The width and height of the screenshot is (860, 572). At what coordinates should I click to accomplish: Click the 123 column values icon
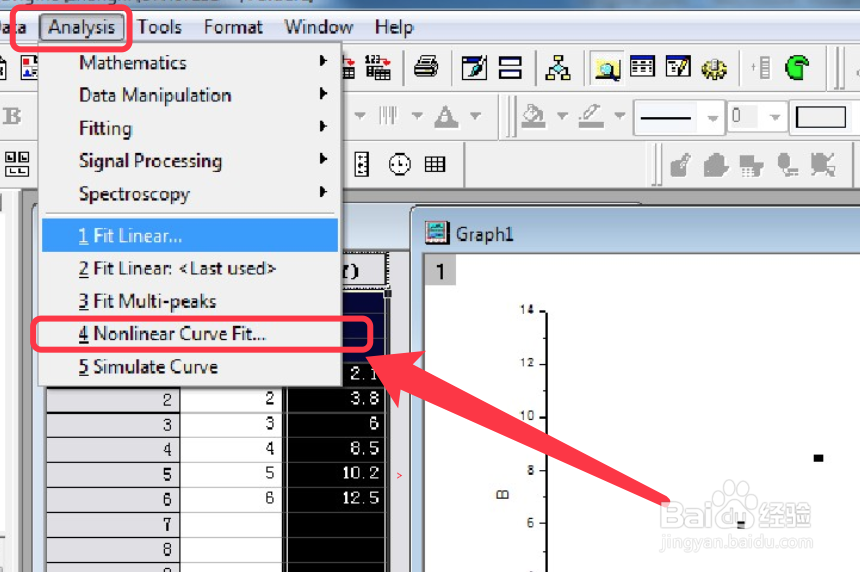[378, 67]
